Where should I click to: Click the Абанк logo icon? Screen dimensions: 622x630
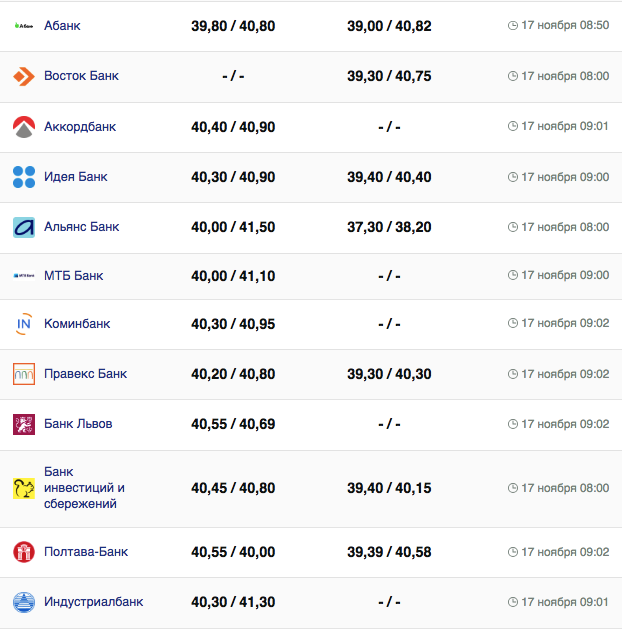[24, 25]
